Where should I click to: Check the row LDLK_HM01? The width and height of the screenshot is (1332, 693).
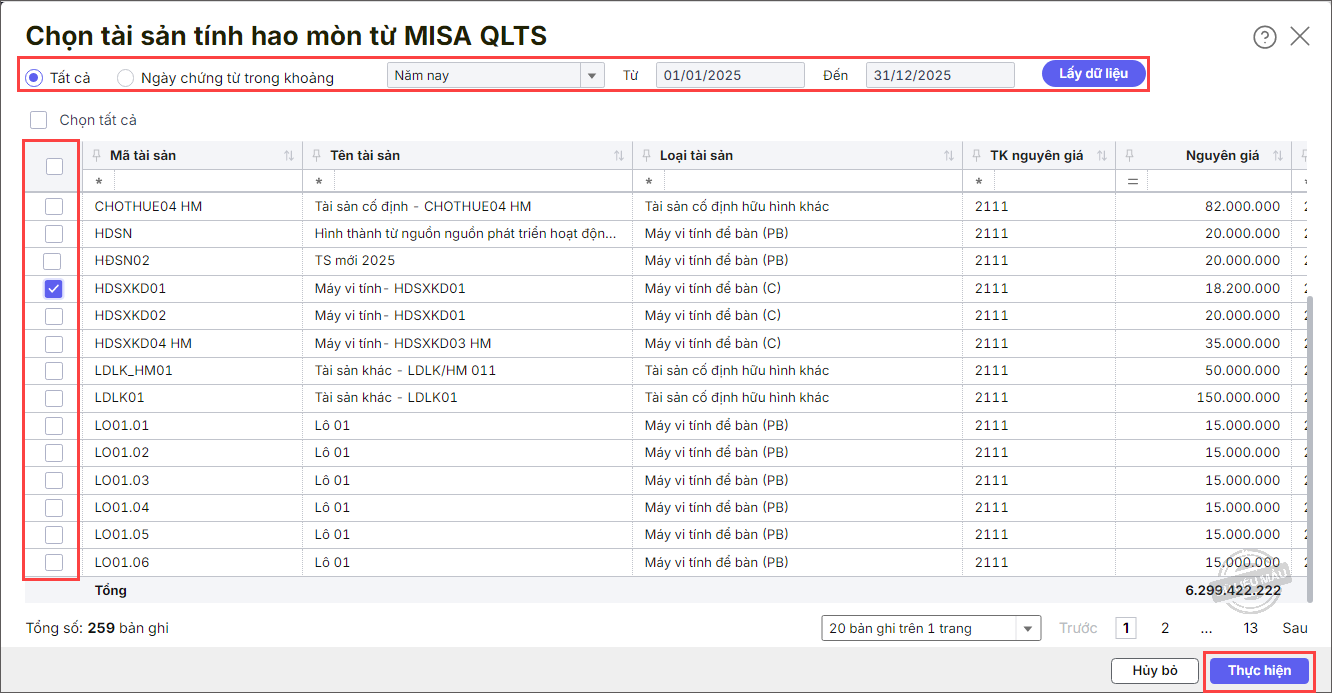pyautogui.click(x=54, y=370)
